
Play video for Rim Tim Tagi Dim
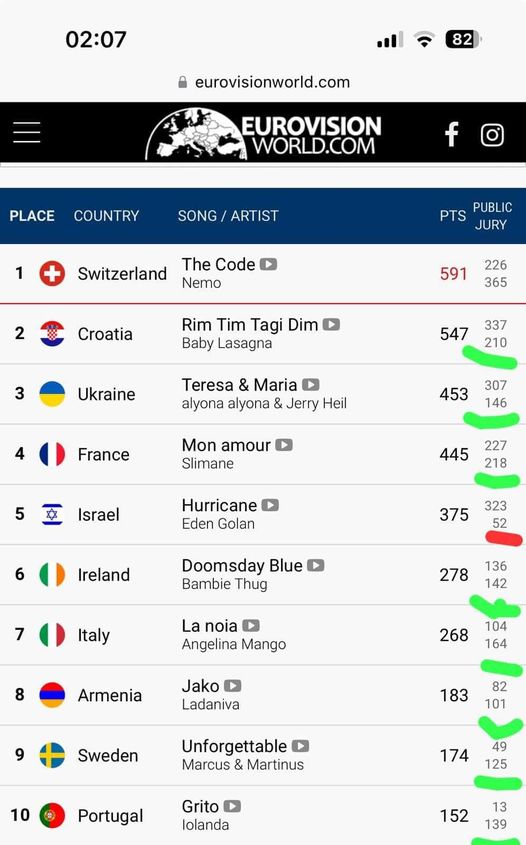[x=331, y=324]
